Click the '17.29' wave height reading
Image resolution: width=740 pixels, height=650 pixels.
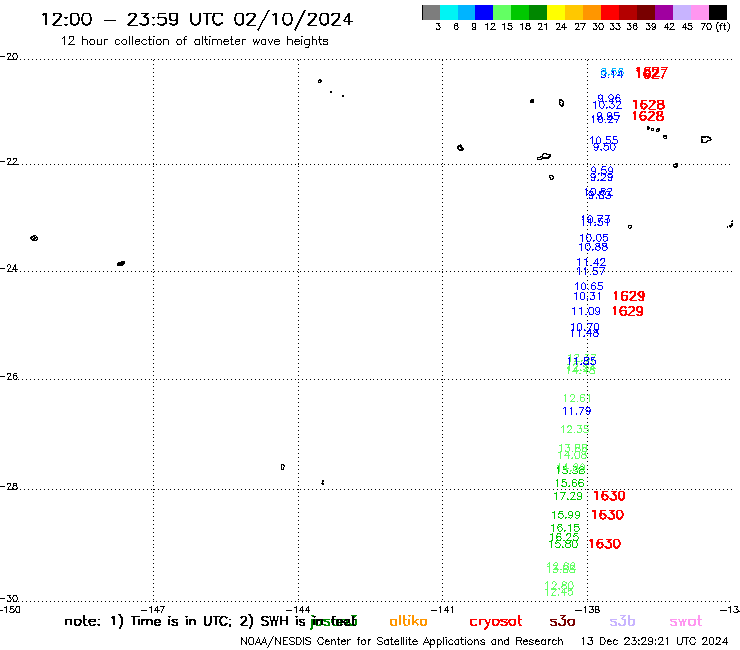[568, 496]
